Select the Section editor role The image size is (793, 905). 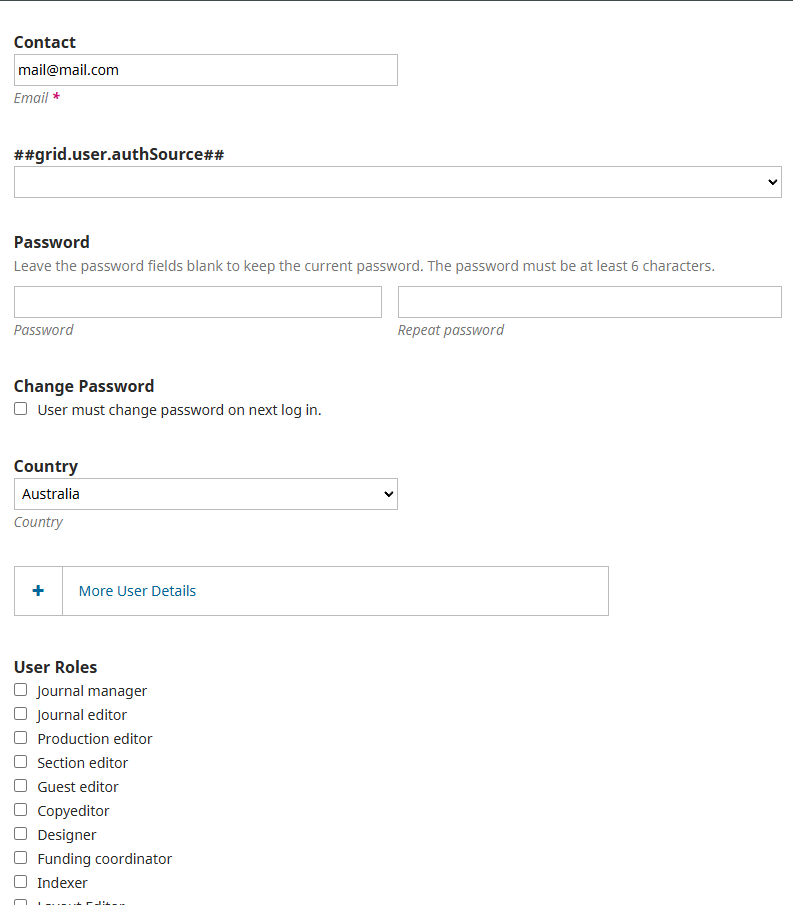[x=21, y=762]
